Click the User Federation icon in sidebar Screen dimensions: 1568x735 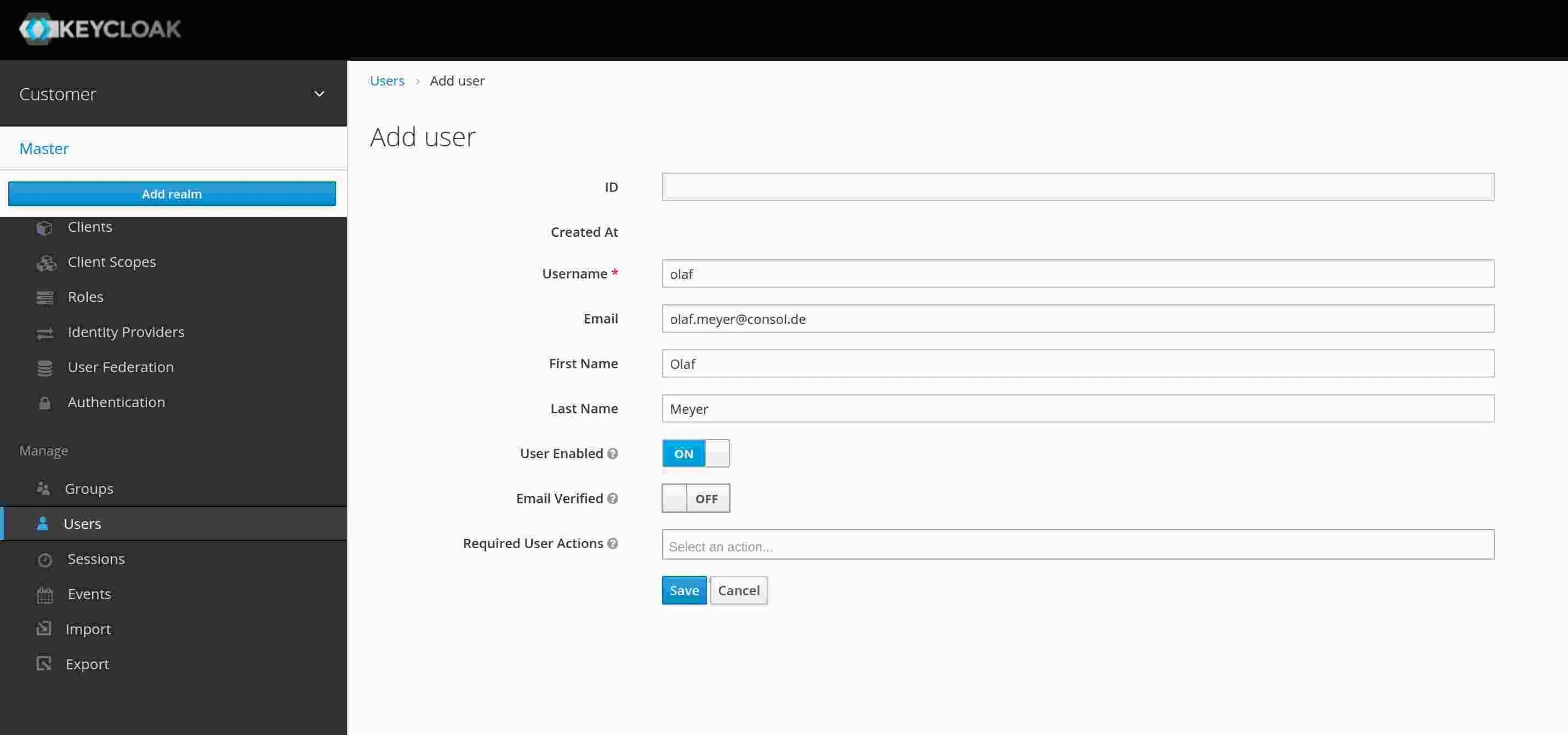click(x=43, y=367)
